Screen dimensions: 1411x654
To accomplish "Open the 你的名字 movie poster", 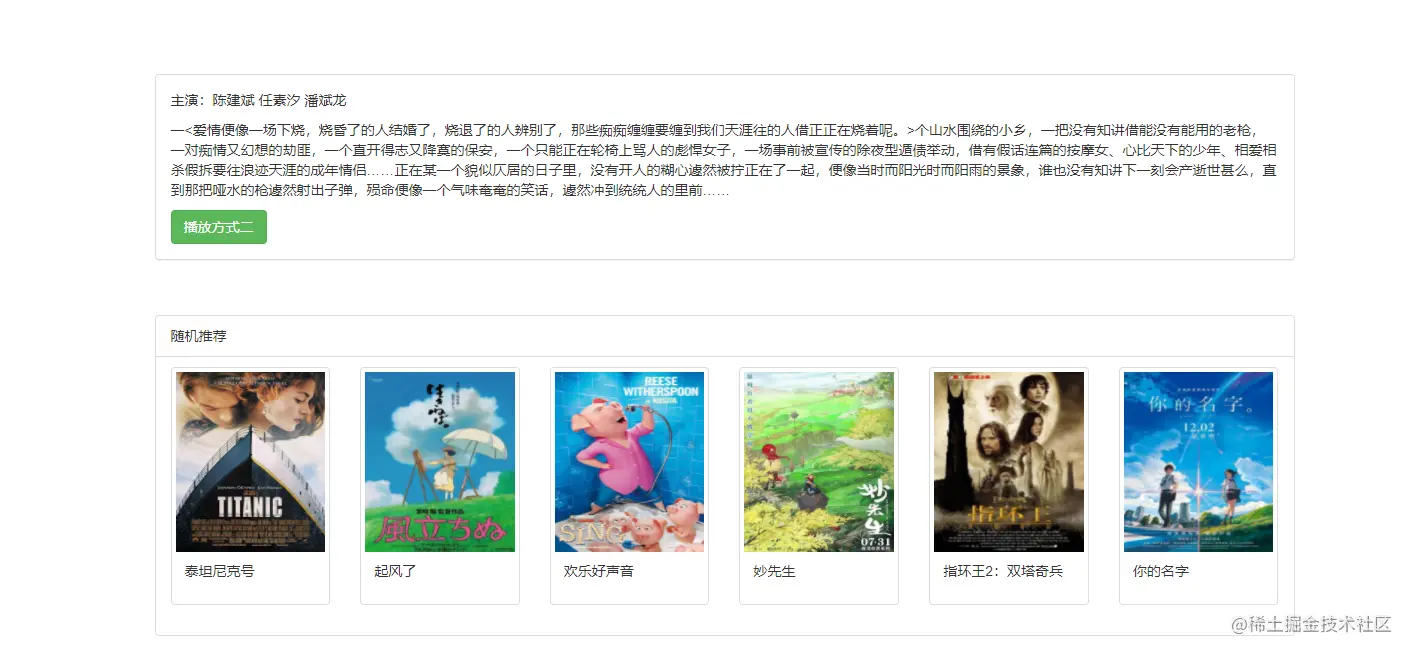I will (x=1198, y=462).
